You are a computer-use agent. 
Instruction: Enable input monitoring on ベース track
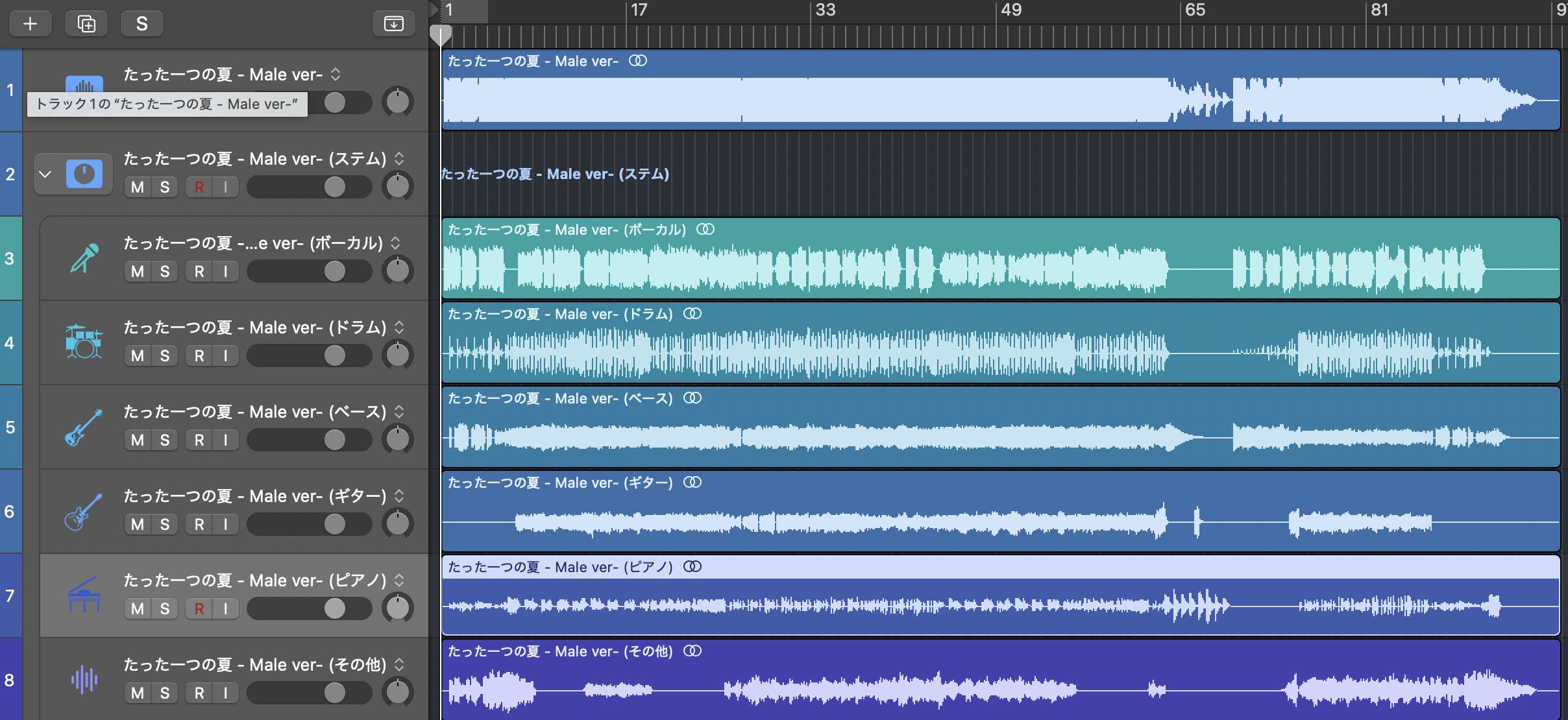(x=225, y=440)
